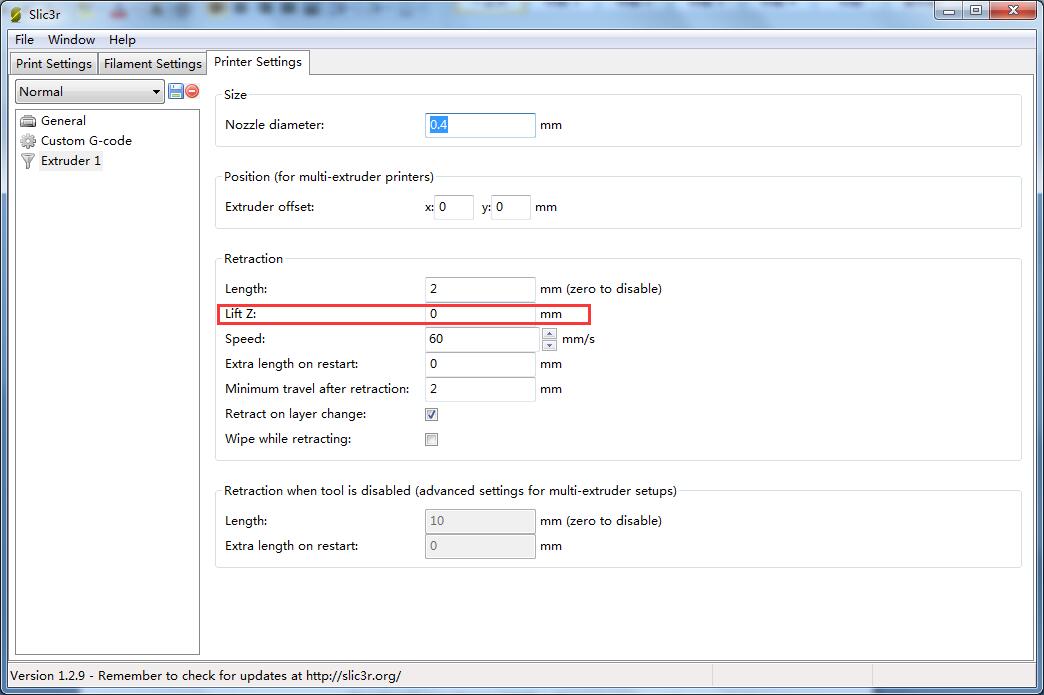Click the Retraction Extra length on restart field

point(480,364)
